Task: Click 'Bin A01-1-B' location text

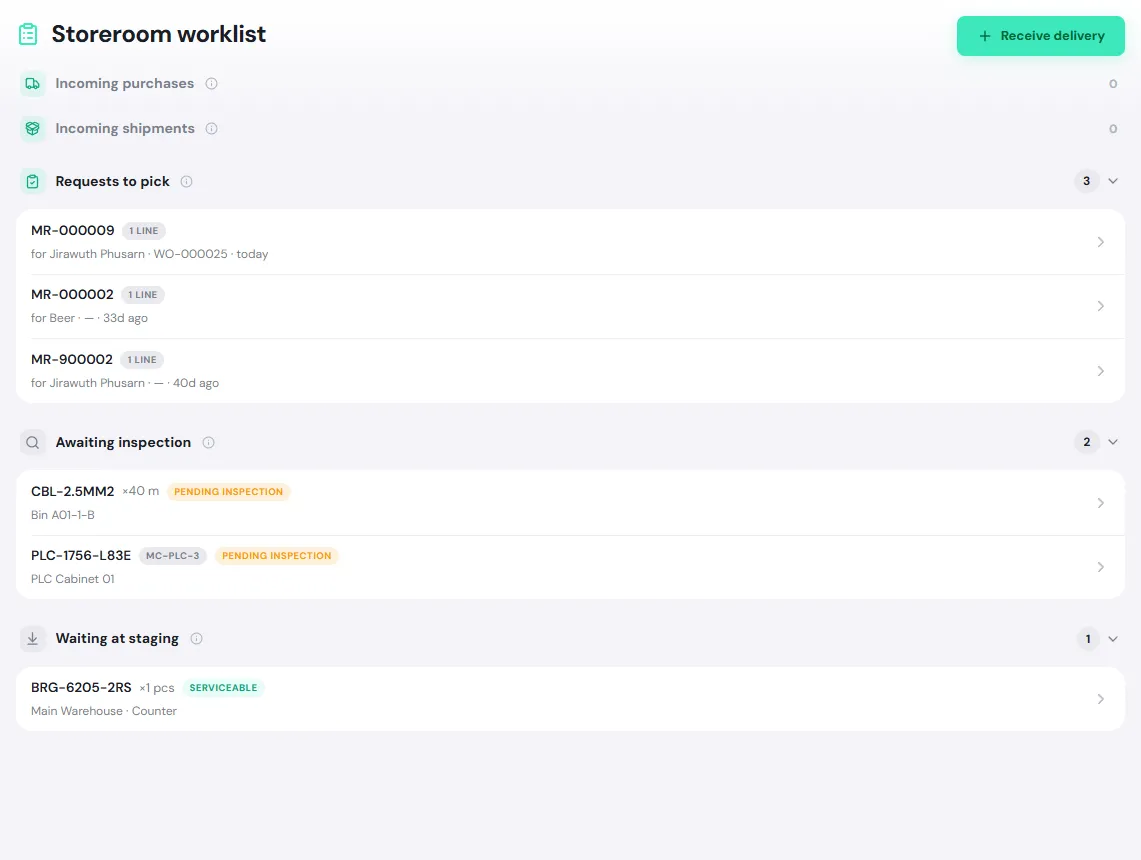Action: pos(63,514)
